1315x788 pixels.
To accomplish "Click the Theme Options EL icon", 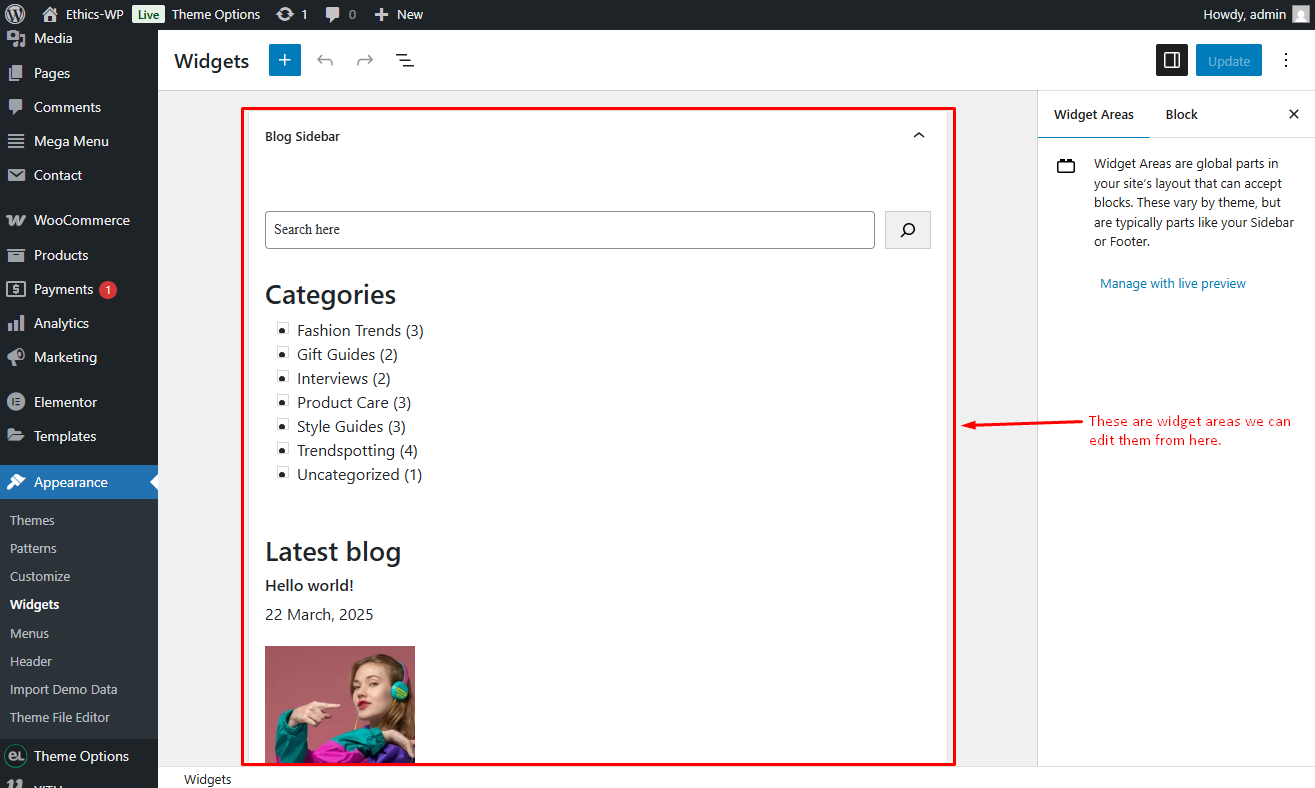I will pyautogui.click(x=15, y=756).
